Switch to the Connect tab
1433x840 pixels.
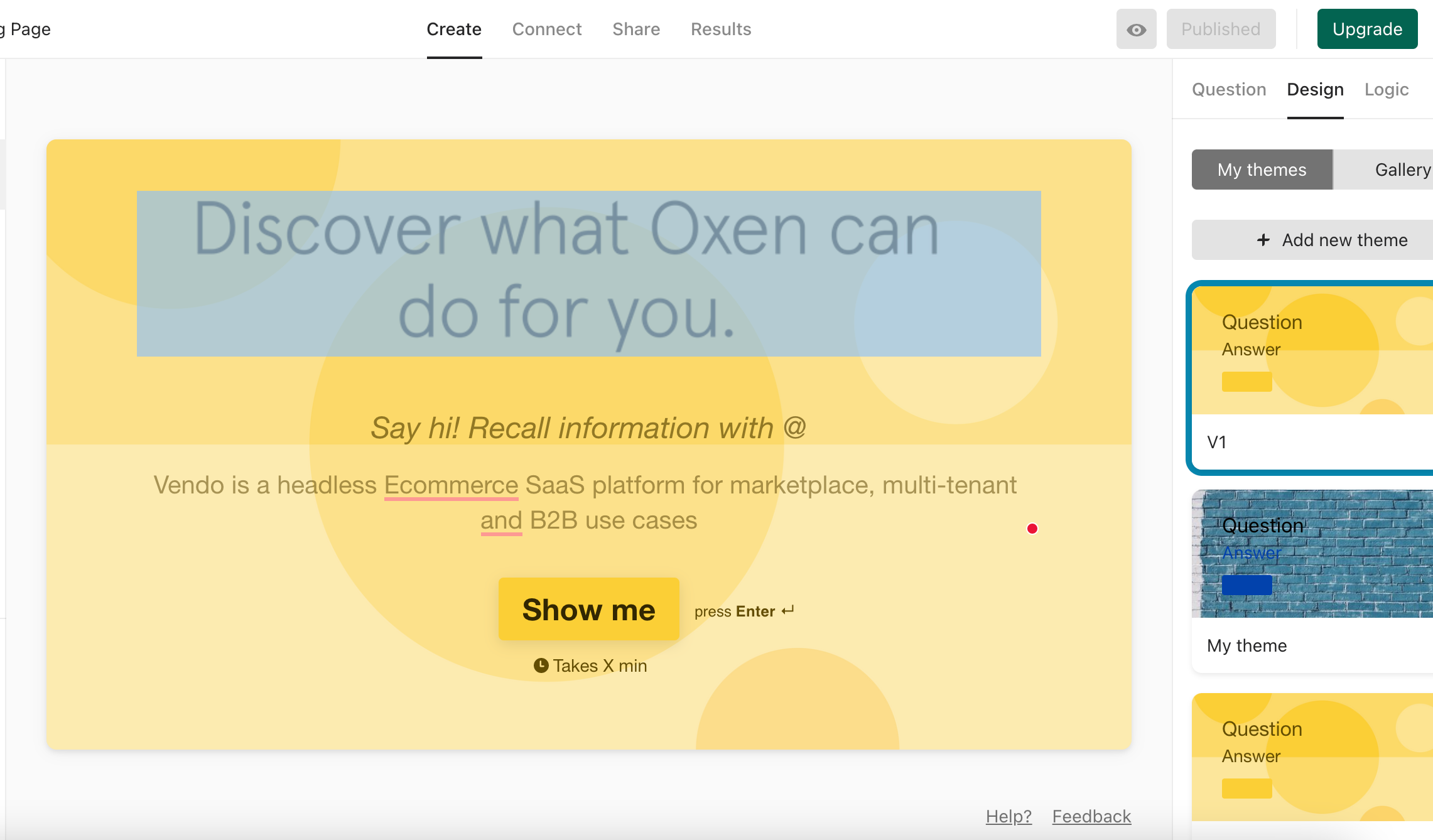tap(547, 29)
